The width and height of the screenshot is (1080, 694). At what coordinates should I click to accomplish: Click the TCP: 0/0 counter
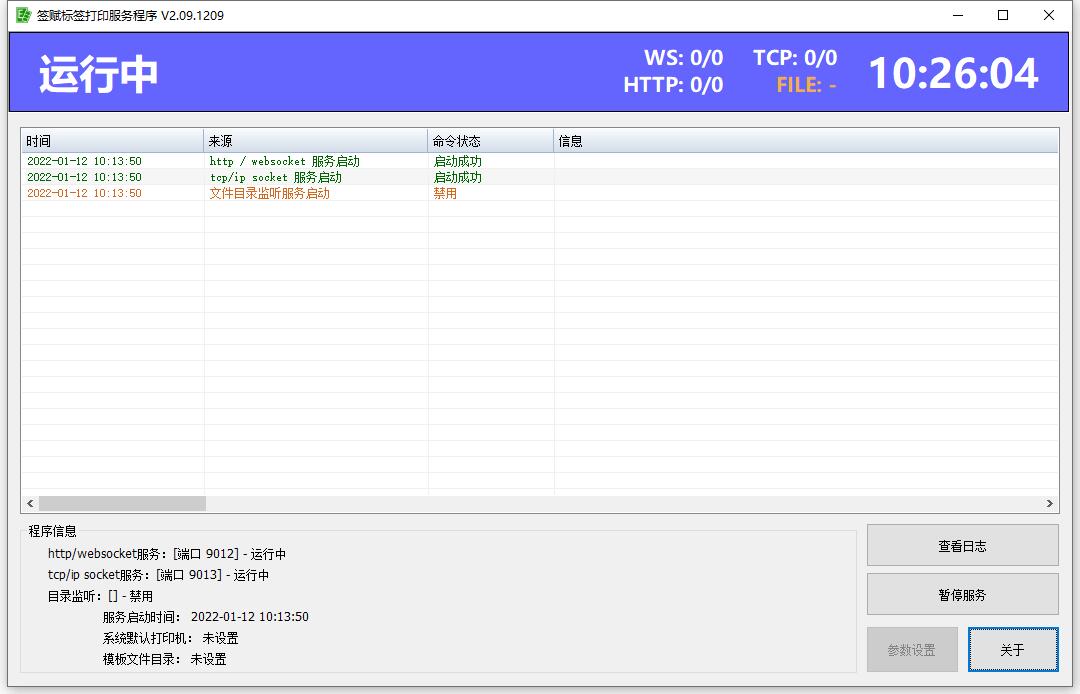point(795,57)
